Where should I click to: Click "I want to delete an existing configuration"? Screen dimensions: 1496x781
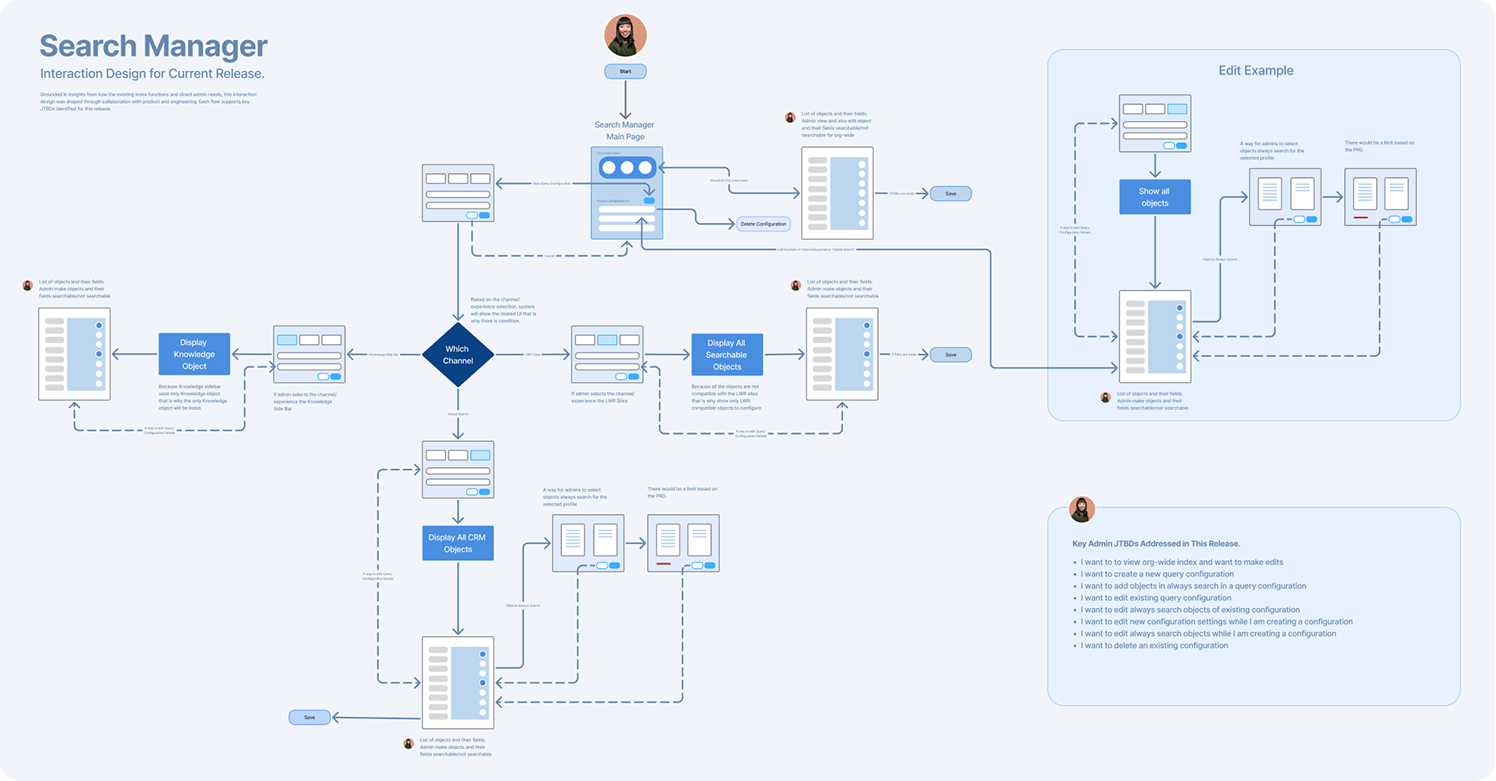tap(1154, 646)
